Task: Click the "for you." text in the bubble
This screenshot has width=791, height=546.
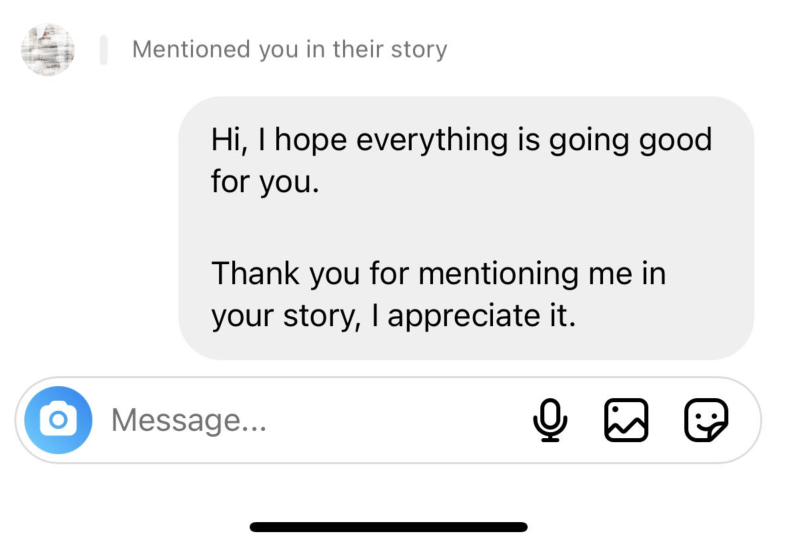Action: (x=264, y=184)
